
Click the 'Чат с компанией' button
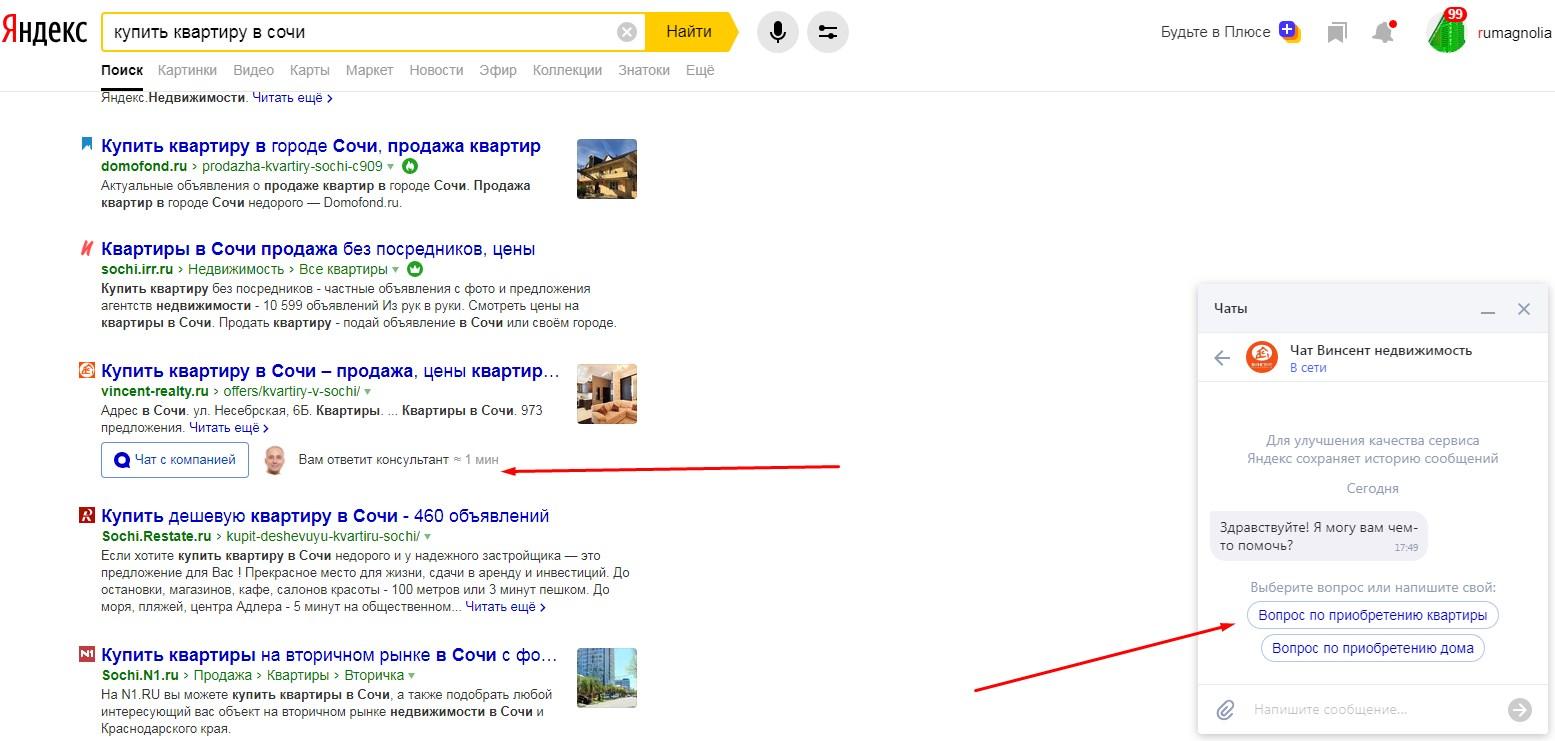tap(175, 460)
